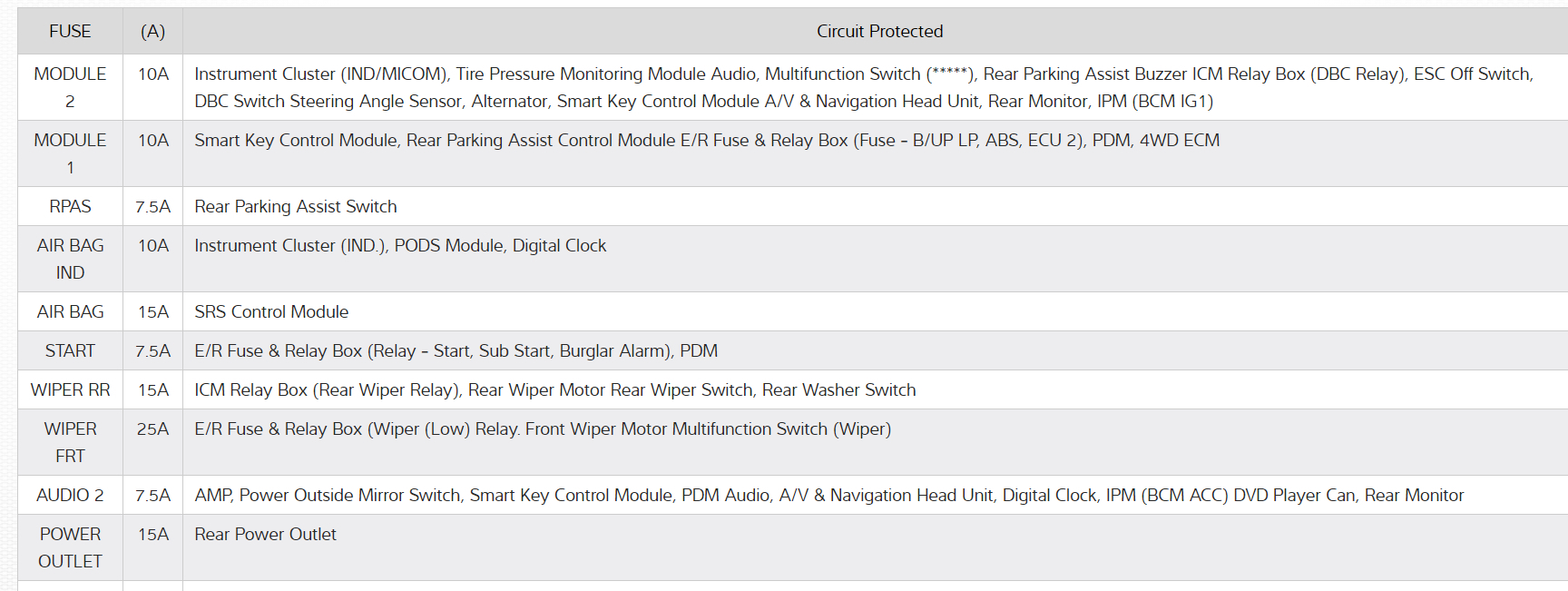The height and width of the screenshot is (591, 1568).
Task: Click the POWER OUTLET fuse name cell
Action: pyautogui.click(x=70, y=547)
